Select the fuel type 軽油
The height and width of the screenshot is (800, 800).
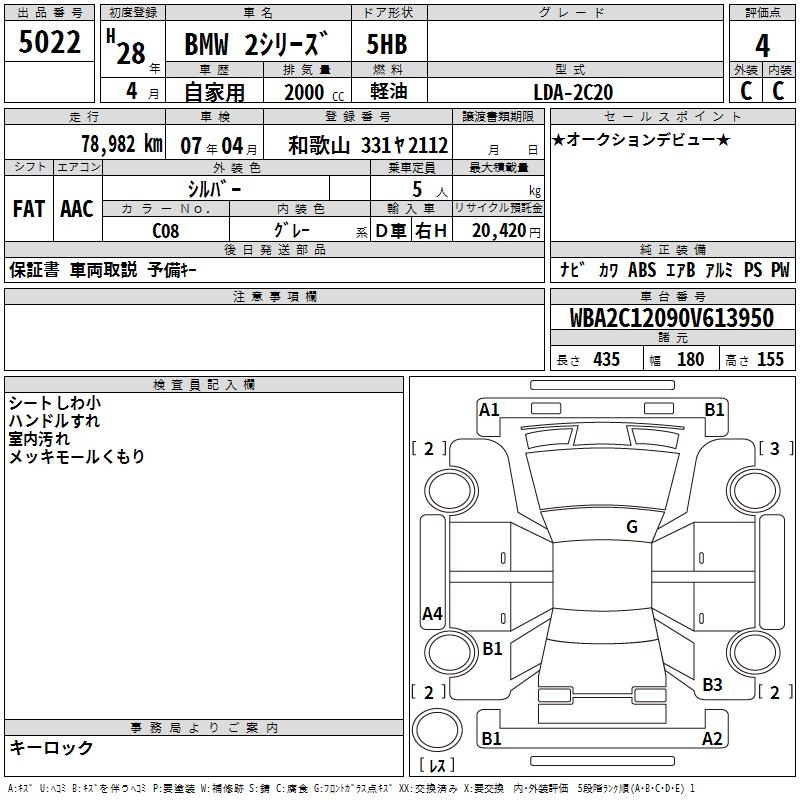tap(389, 91)
